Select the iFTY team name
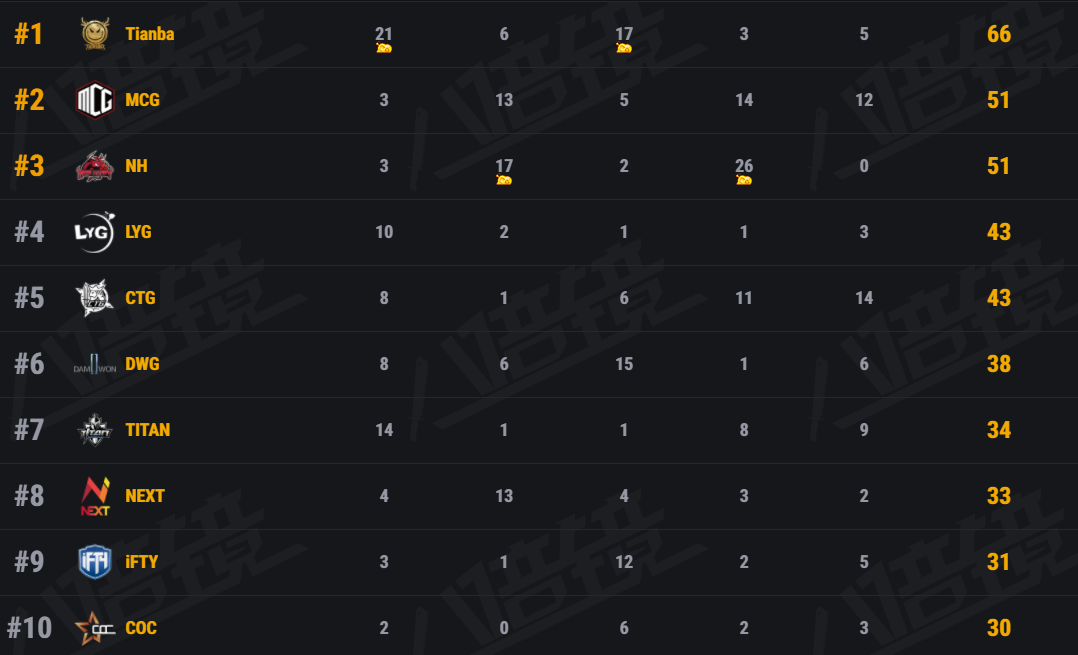Image resolution: width=1078 pixels, height=655 pixels. tap(142, 562)
